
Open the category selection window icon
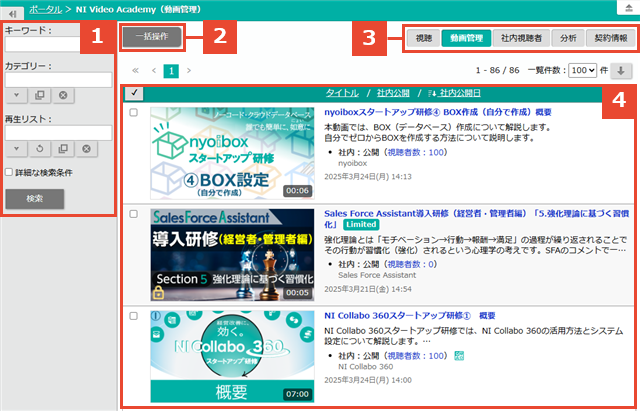coord(40,95)
